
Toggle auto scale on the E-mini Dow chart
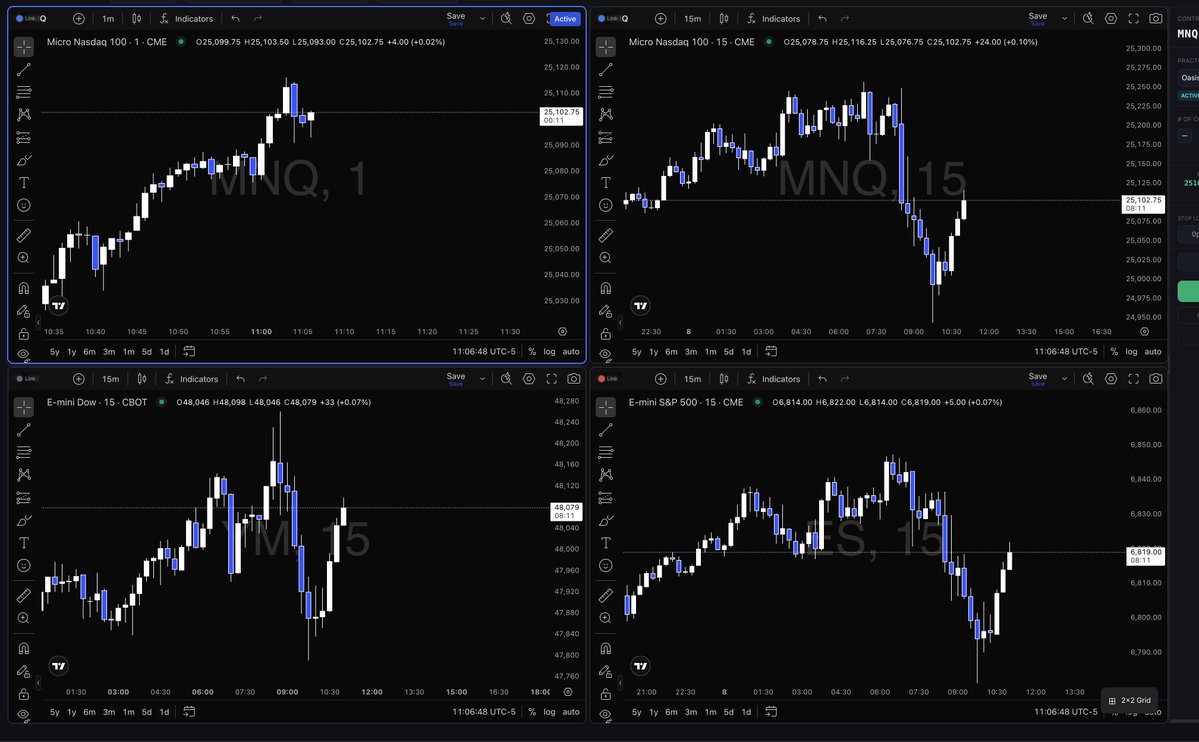tap(573, 712)
